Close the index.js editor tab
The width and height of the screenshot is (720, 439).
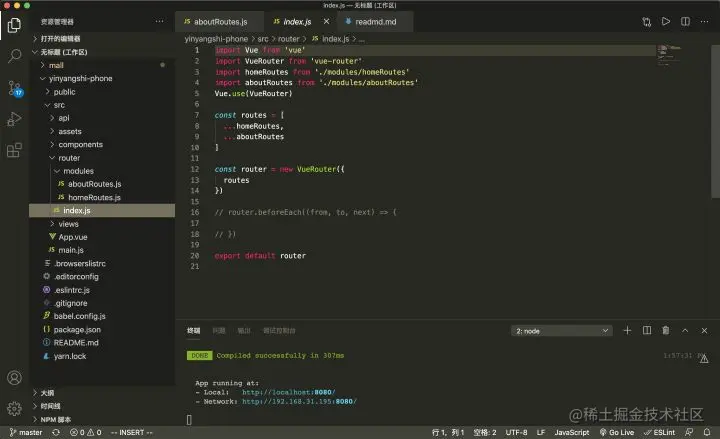click(x=326, y=22)
